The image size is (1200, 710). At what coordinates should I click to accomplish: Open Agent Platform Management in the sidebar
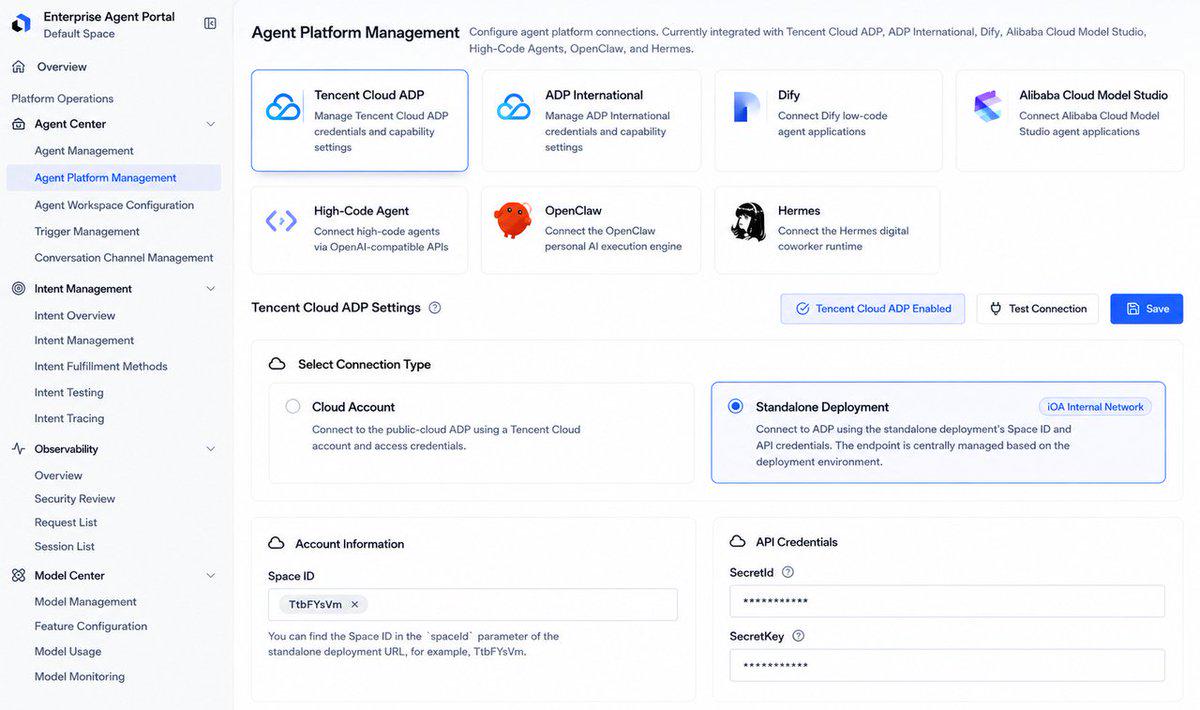113,178
